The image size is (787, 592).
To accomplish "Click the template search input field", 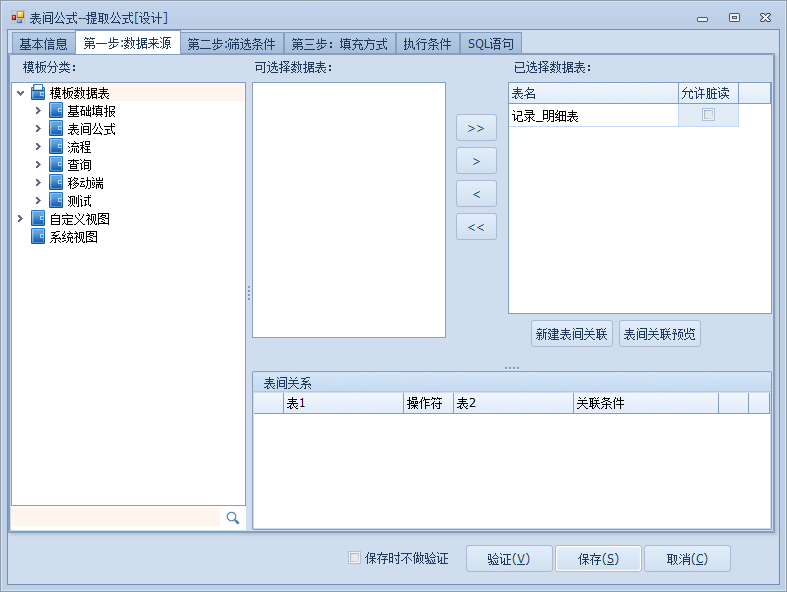I will (x=115, y=517).
